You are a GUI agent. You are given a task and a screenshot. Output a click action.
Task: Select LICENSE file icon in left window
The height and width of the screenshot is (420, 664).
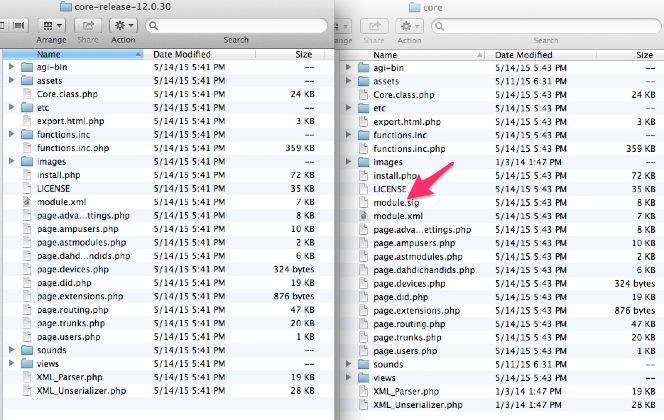[x=27, y=188]
